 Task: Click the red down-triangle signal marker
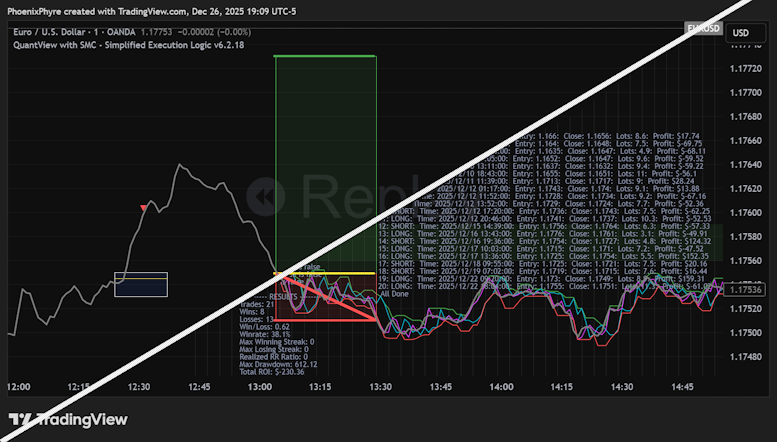145,208
